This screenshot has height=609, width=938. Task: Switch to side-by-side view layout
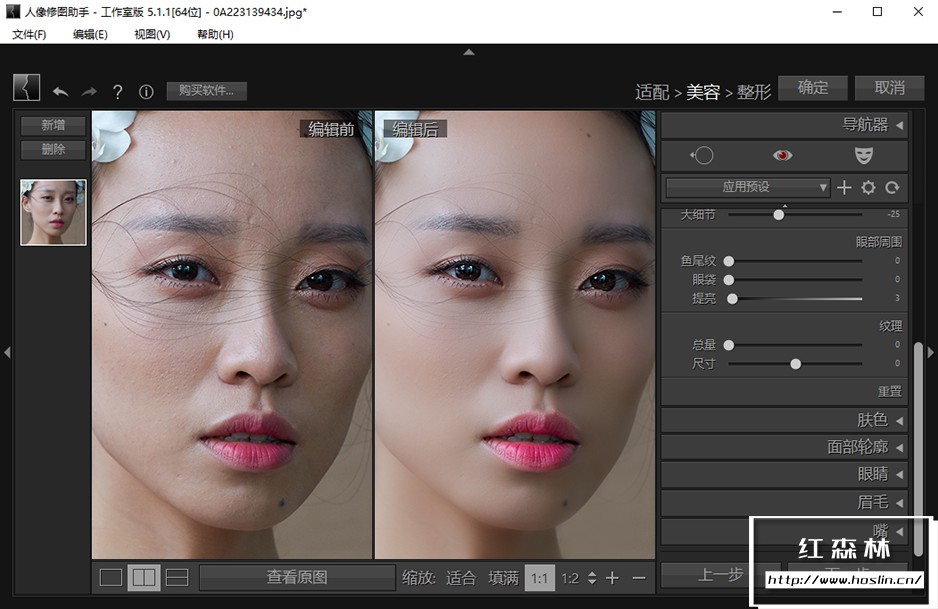point(144,577)
